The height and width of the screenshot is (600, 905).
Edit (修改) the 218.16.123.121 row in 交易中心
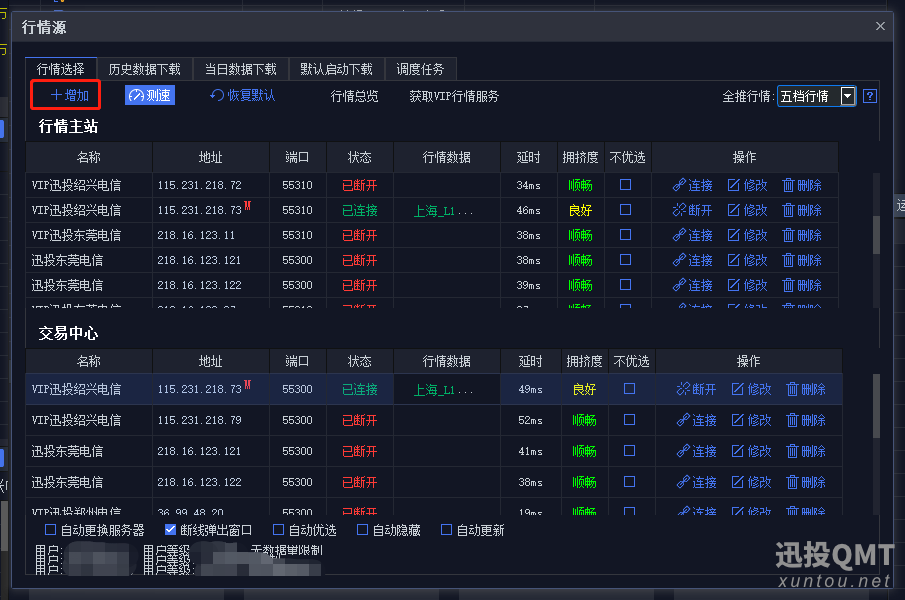[751, 451]
